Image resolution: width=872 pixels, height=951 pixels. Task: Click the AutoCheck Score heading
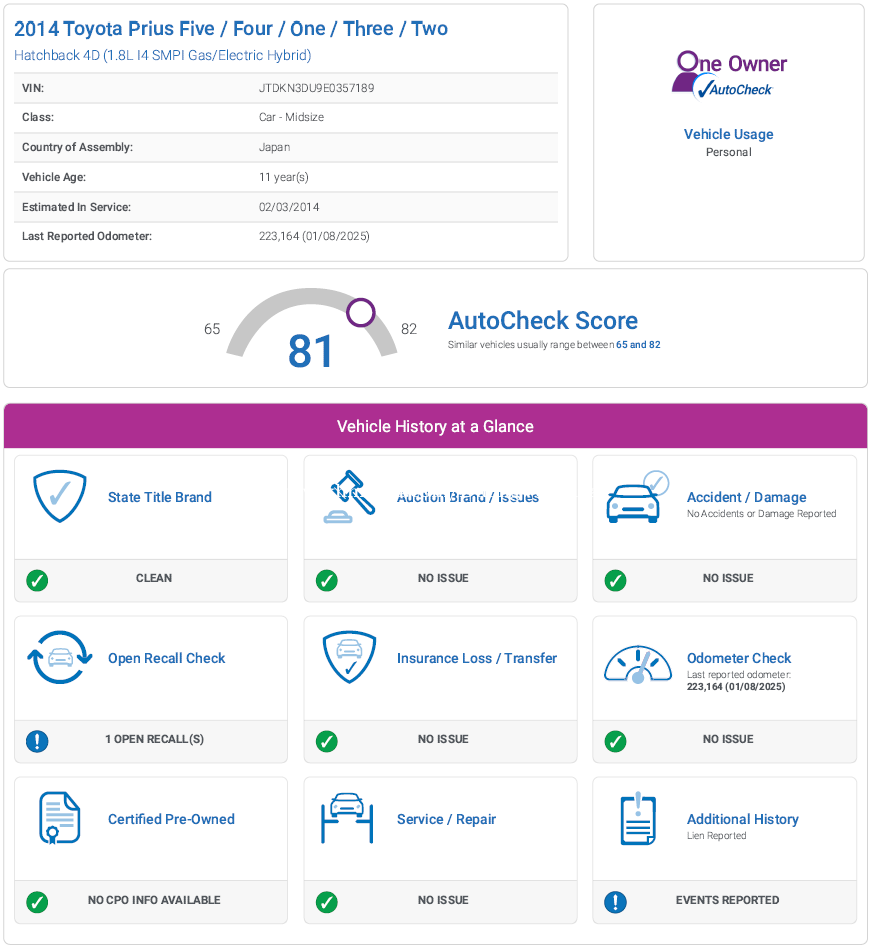click(543, 320)
